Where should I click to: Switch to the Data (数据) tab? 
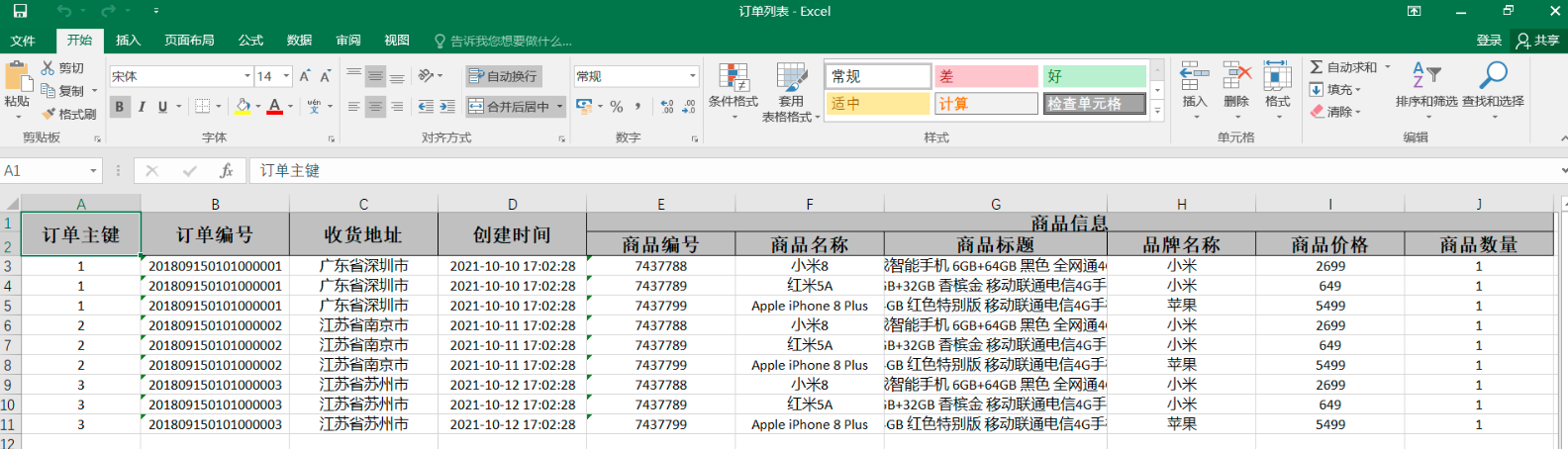tap(299, 41)
